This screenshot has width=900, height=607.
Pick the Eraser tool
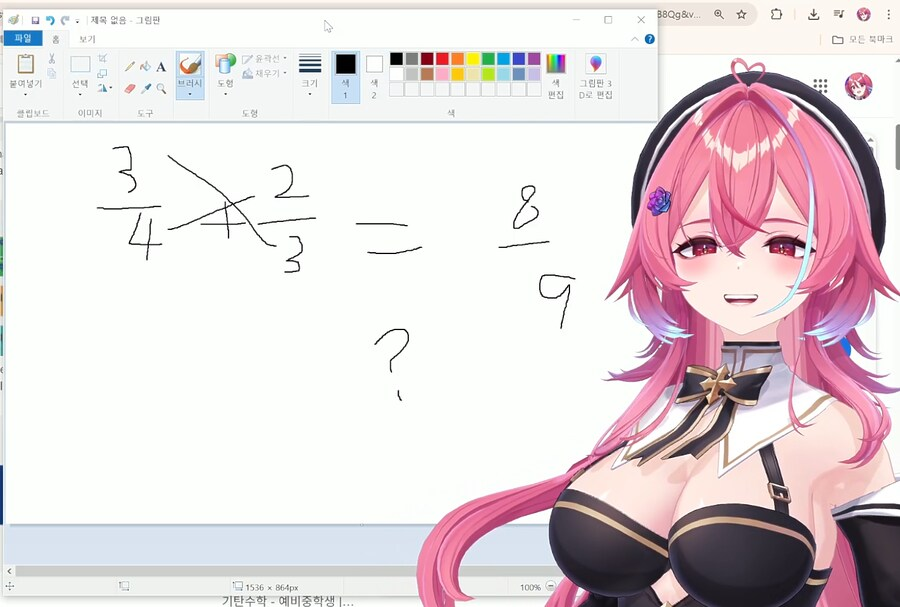tap(129, 88)
